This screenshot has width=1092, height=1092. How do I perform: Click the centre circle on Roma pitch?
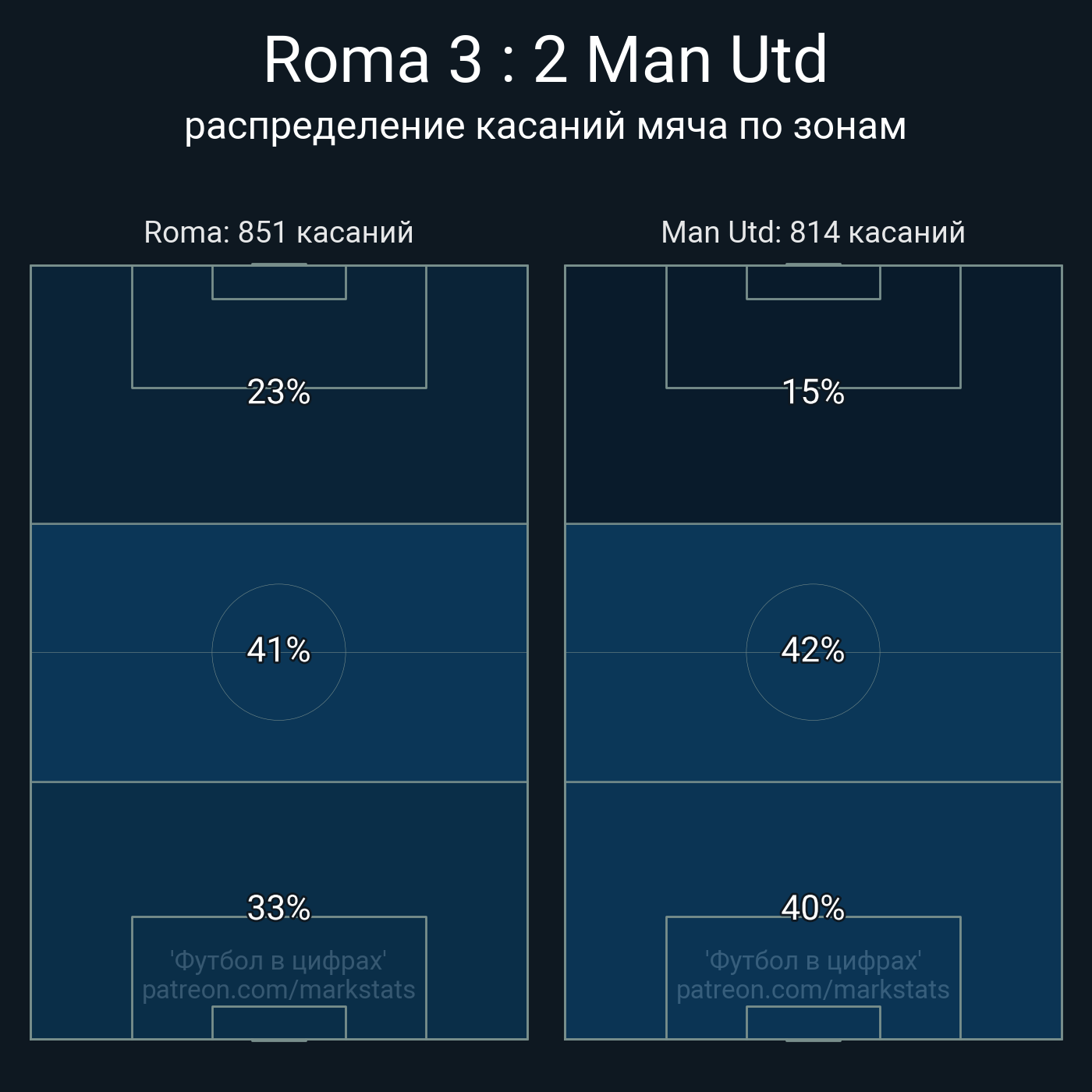tap(278, 652)
